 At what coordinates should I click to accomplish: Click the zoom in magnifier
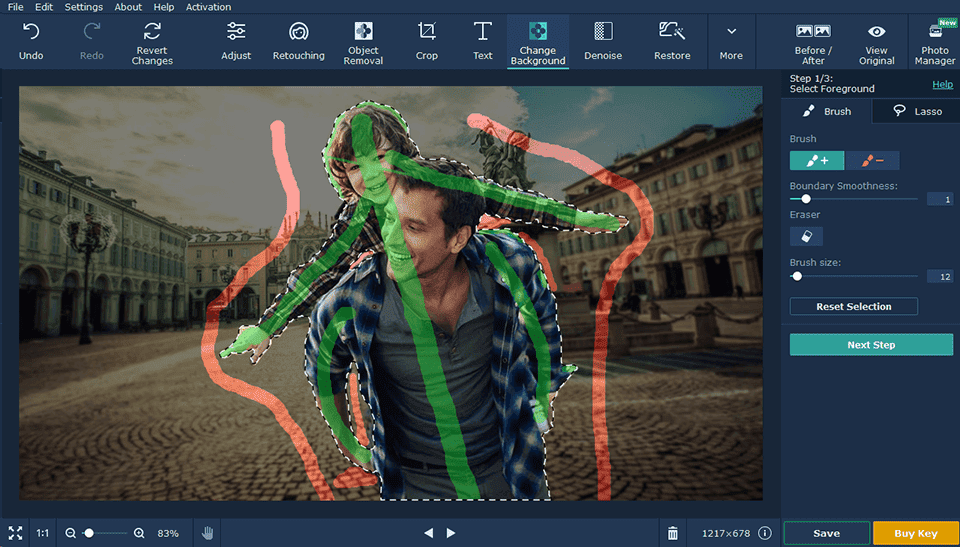tap(139, 533)
